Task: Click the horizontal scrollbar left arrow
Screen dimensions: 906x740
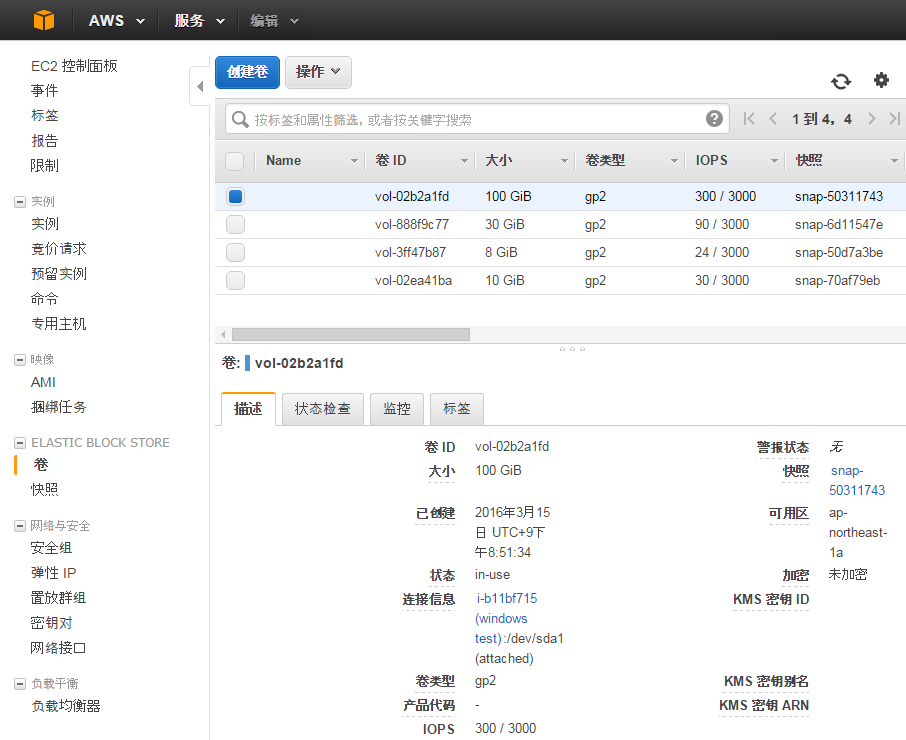Action: tap(223, 334)
